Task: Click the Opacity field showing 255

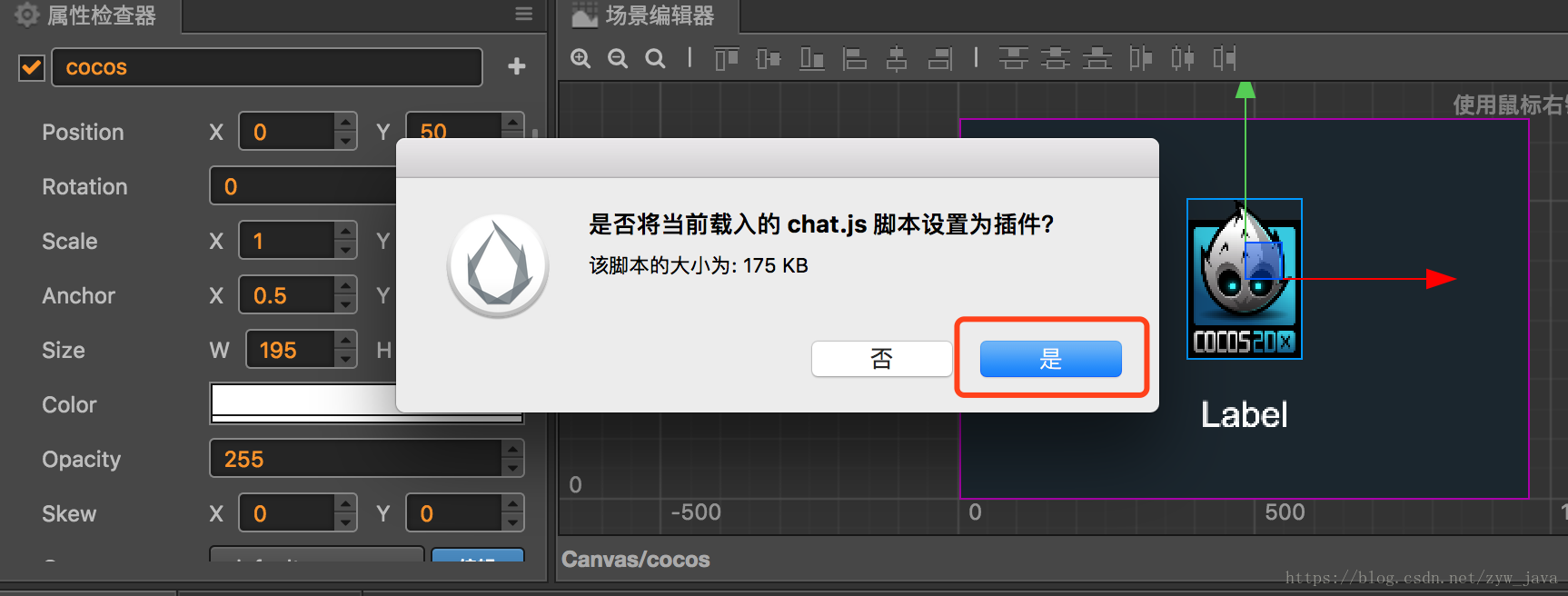Action: click(x=356, y=459)
